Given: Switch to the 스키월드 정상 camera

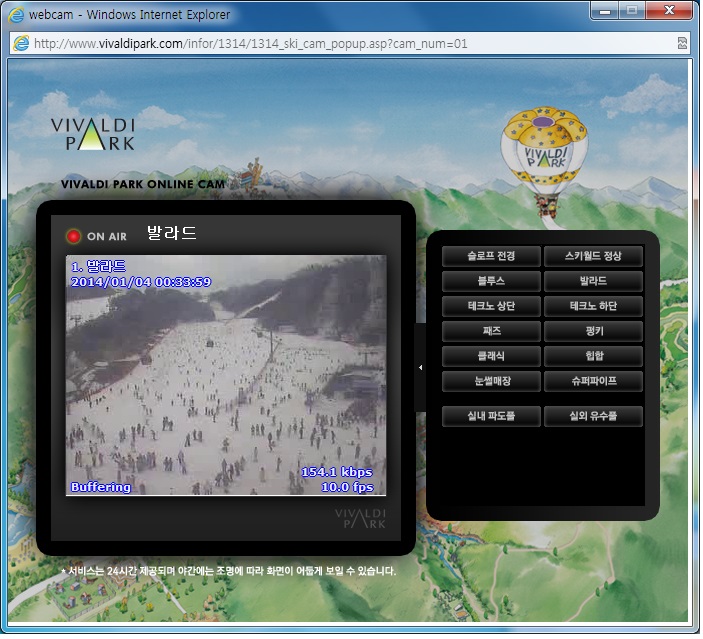Looking at the screenshot, I should pyautogui.click(x=595, y=257).
